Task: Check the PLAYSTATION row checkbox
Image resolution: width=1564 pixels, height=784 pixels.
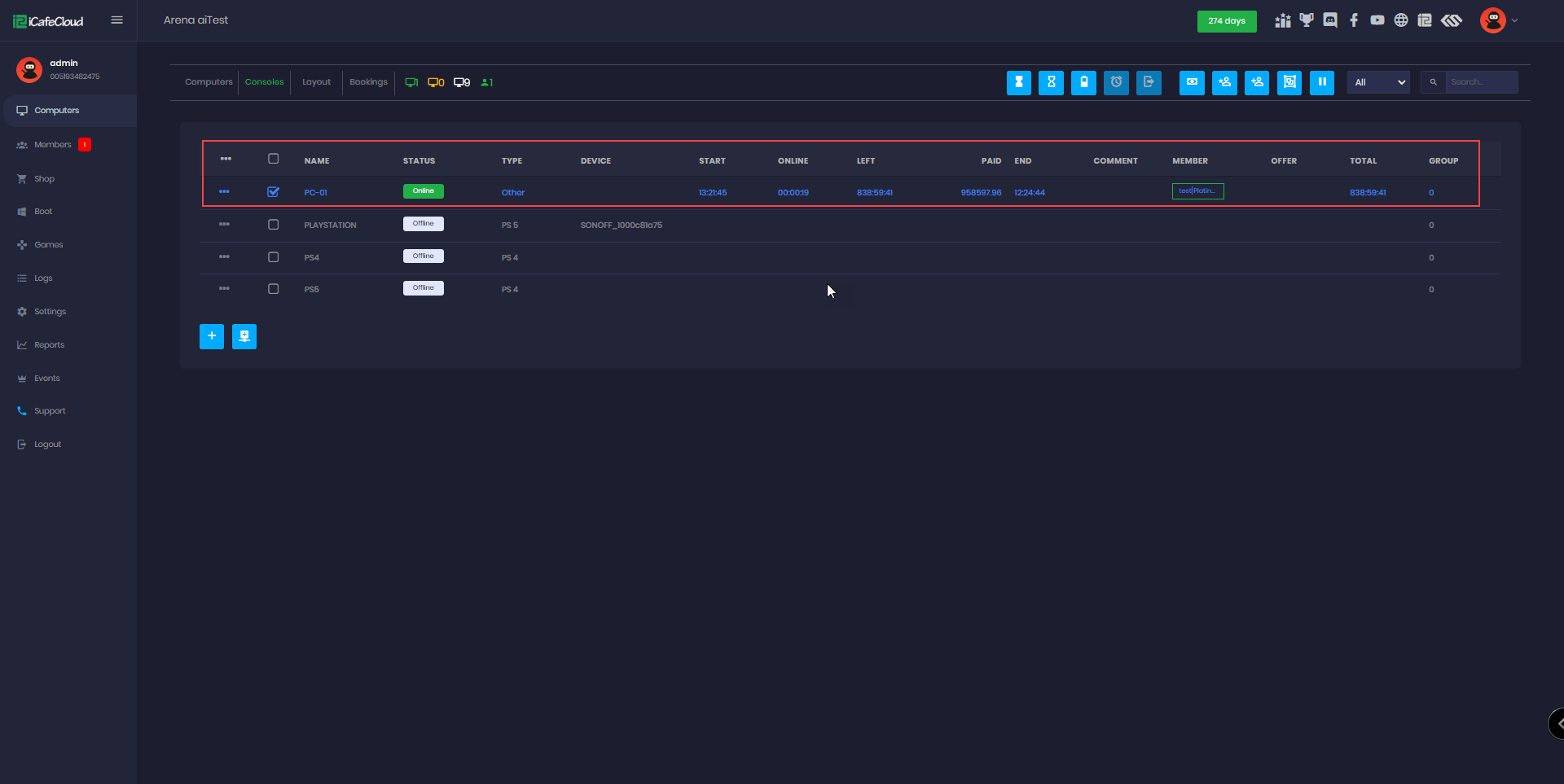Action: (274, 225)
